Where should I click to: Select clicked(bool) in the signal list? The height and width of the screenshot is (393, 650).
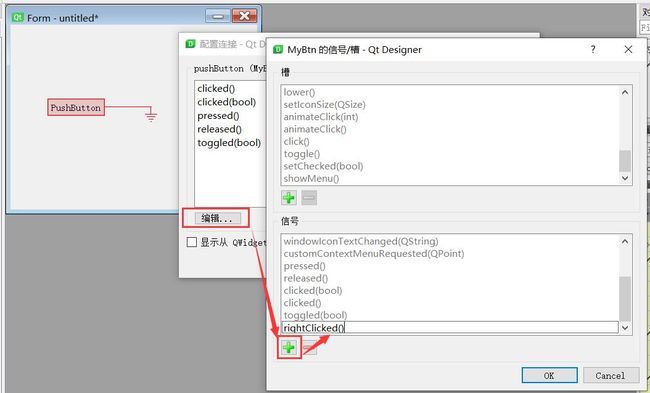(313, 291)
